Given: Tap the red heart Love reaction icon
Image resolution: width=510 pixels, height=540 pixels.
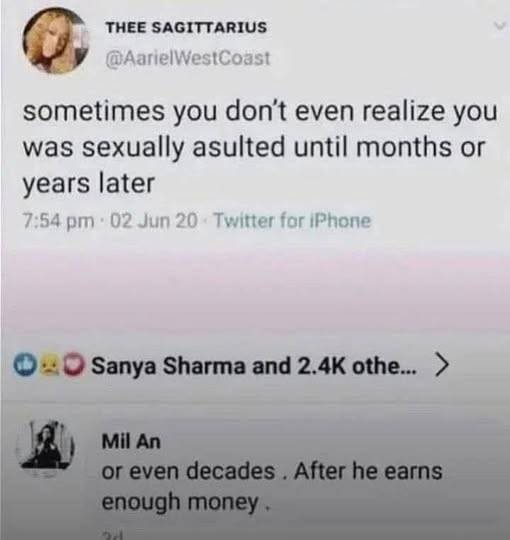Looking at the screenshot, I should pos(74,366).
